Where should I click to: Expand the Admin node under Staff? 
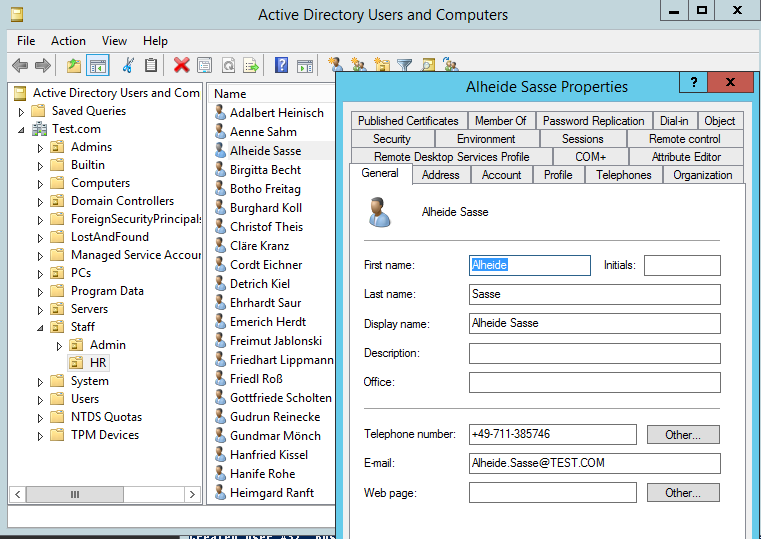59,346
